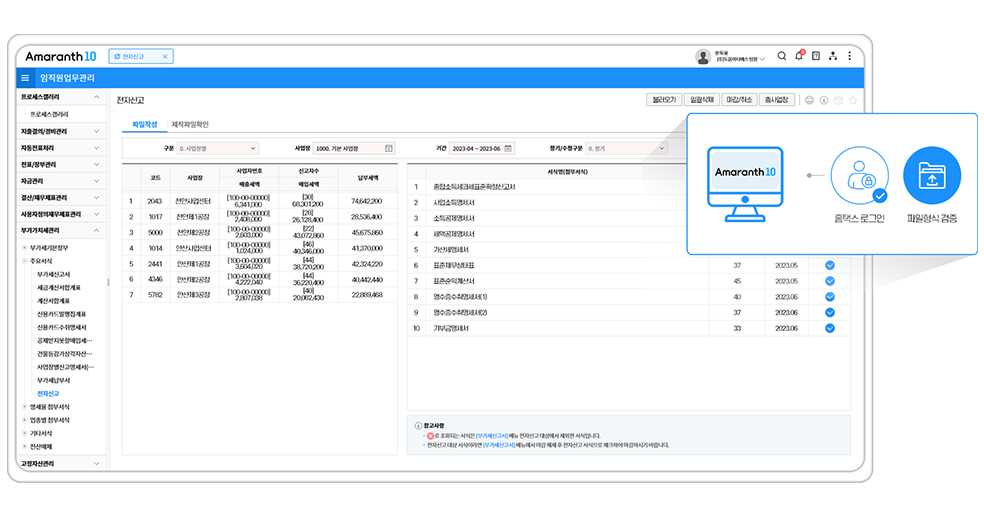Open the user profile dropdown arrow

762,60
